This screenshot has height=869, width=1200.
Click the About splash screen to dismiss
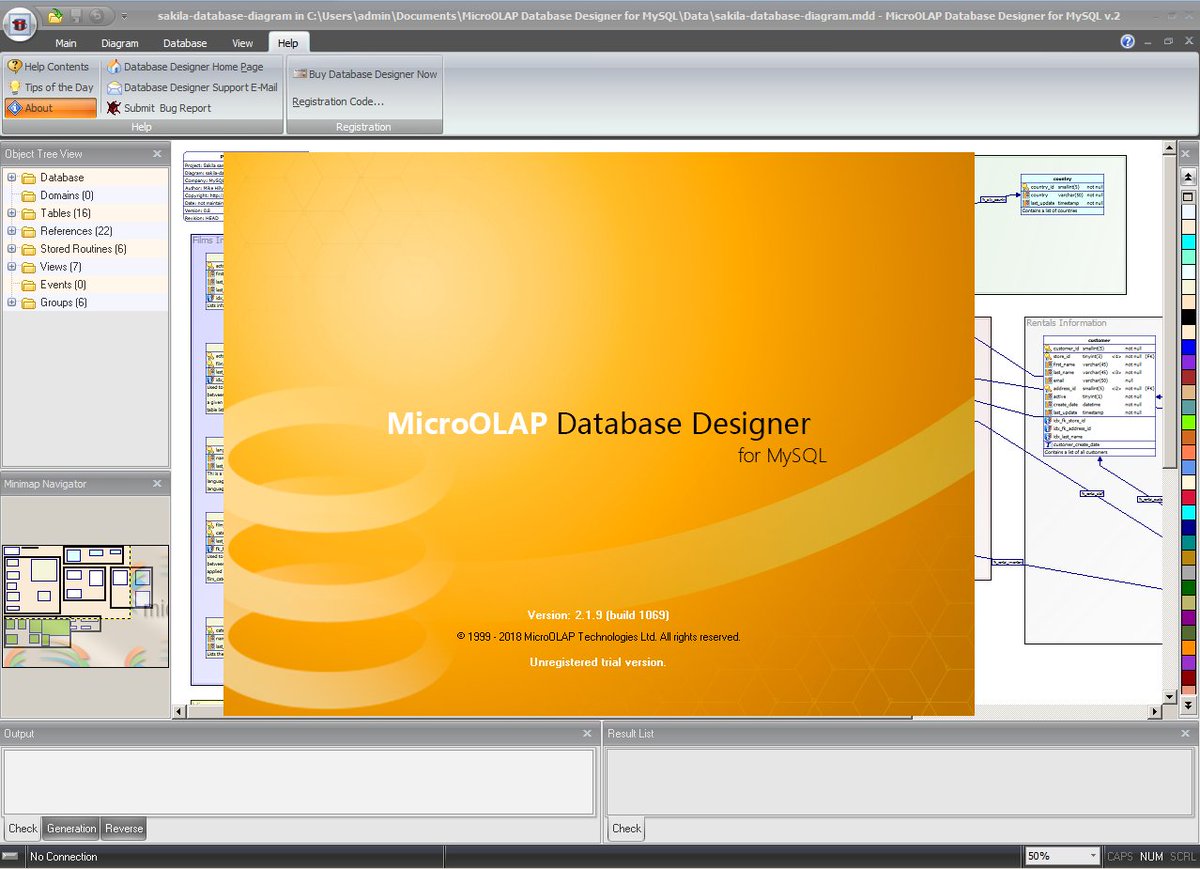pyautogui.click(x=598, y=433)
